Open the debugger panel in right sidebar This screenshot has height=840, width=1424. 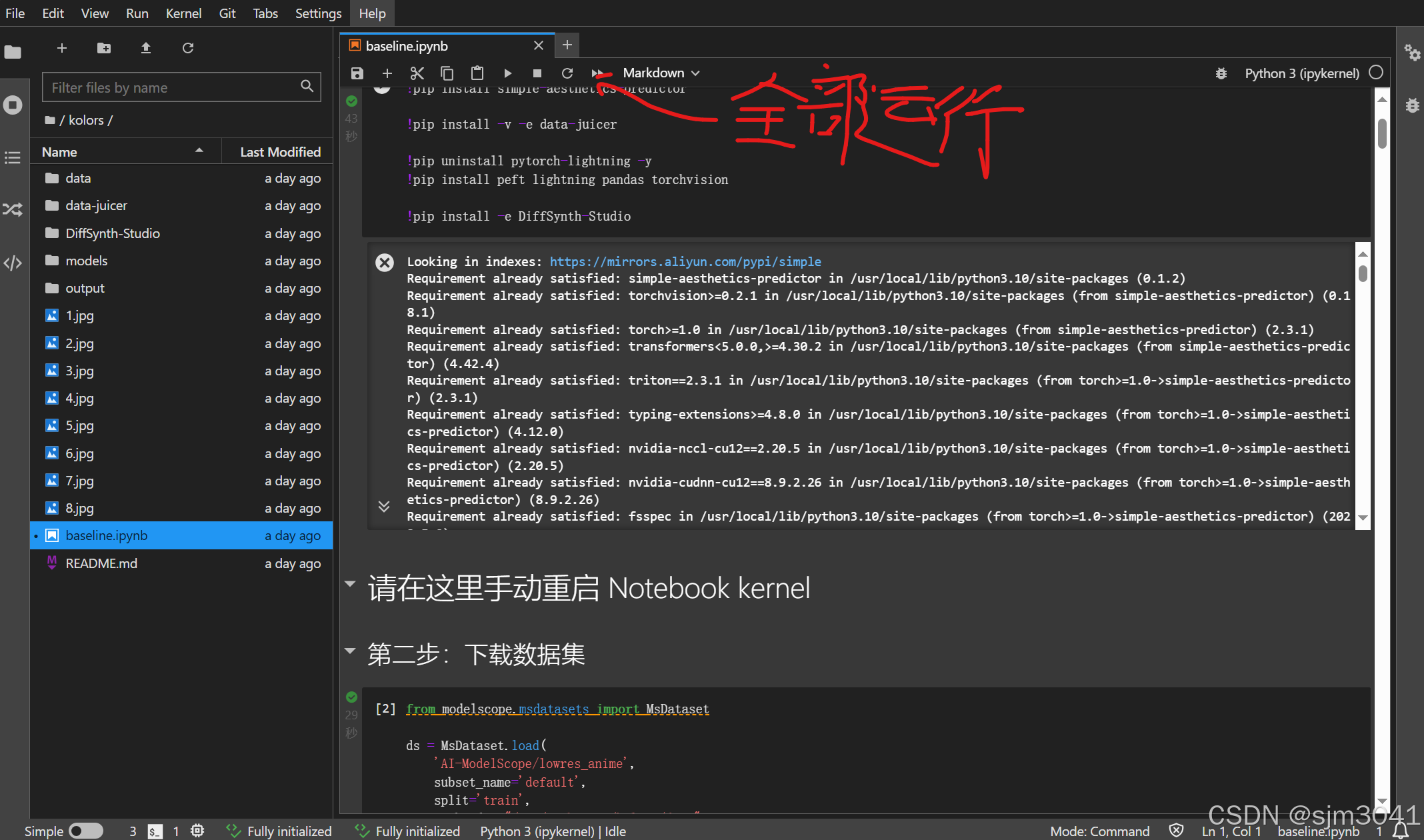1411,105
